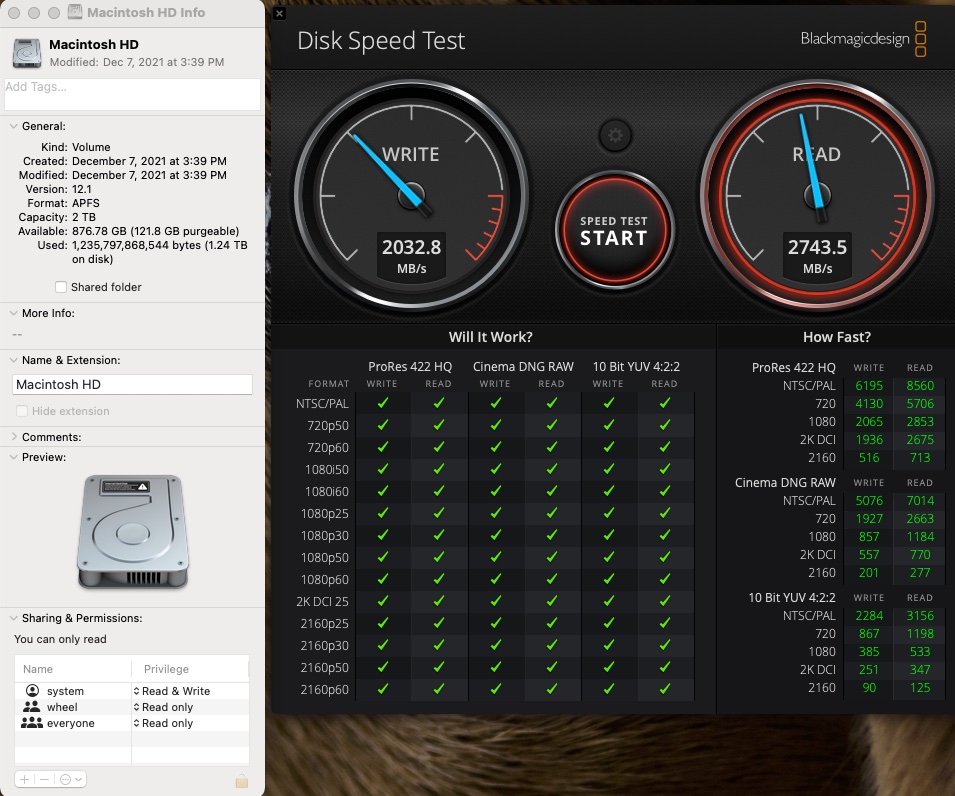The height and width of the screenshot is (796, 955).
Task: Click the green checkmark for 2160p60 ProRes write
Action: coord(381,689)
